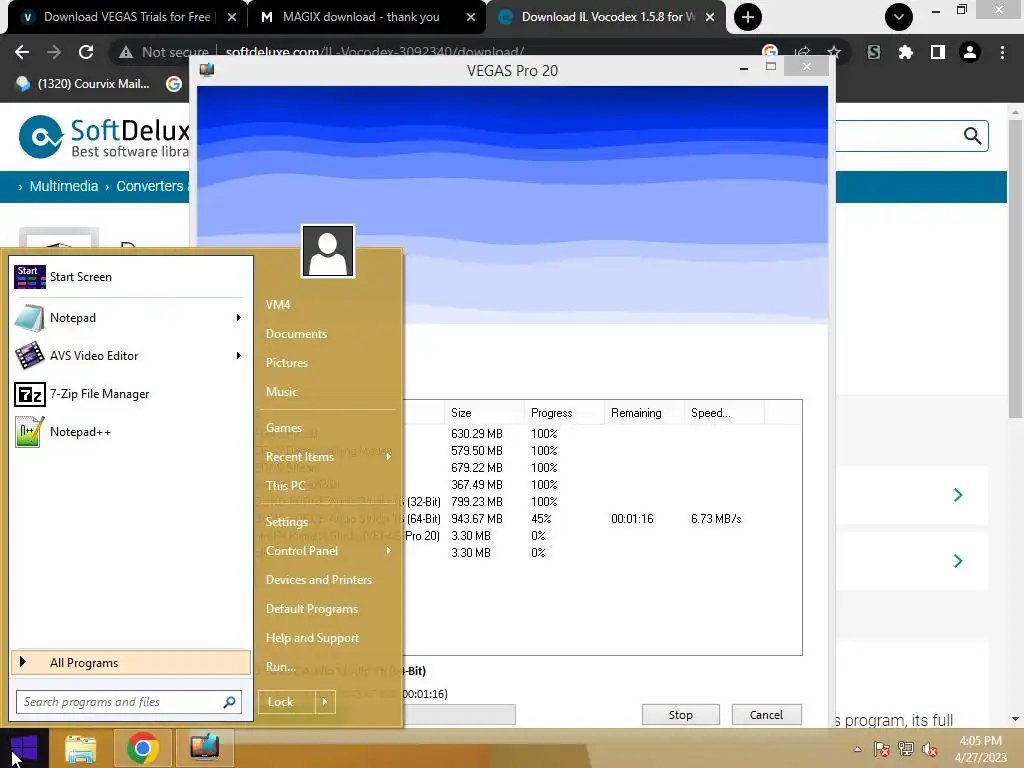Close the MAGIX download tab
The width and height of the screenshot is (1024, 768).
coord(471,18)
